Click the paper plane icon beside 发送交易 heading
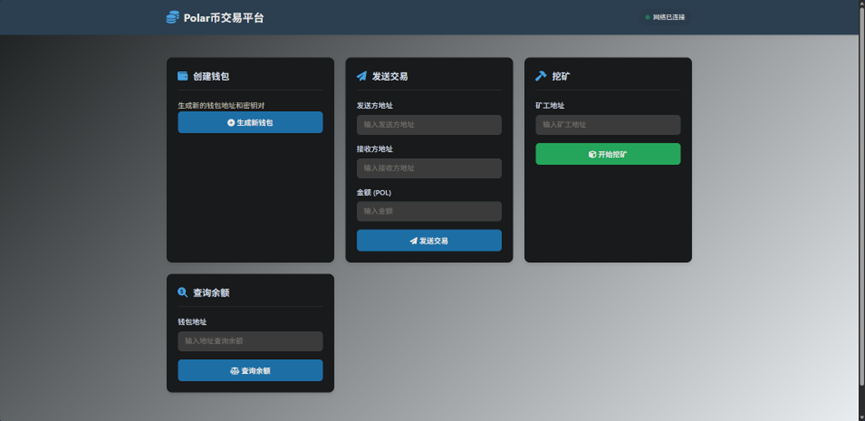 point(361,76)
